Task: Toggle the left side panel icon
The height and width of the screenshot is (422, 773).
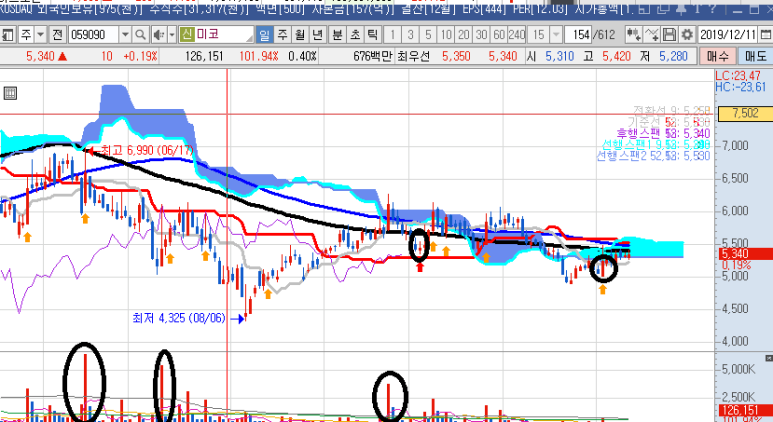Action: [7, 35]
